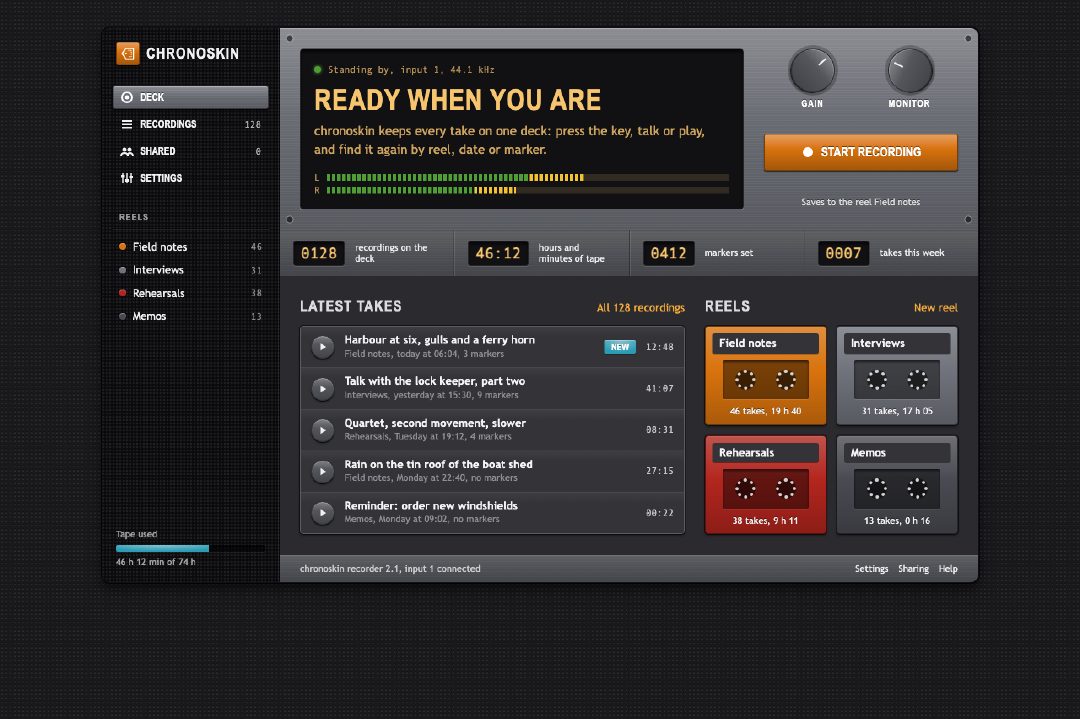Open Settings link in the footer

pos(871,569)
